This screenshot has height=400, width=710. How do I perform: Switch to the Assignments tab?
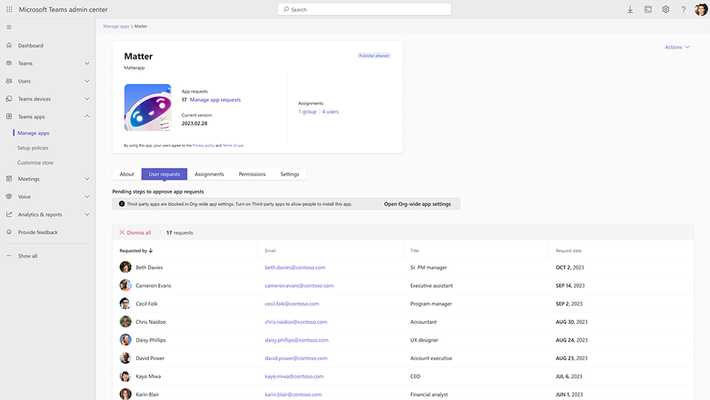click(x=209, y=174)
